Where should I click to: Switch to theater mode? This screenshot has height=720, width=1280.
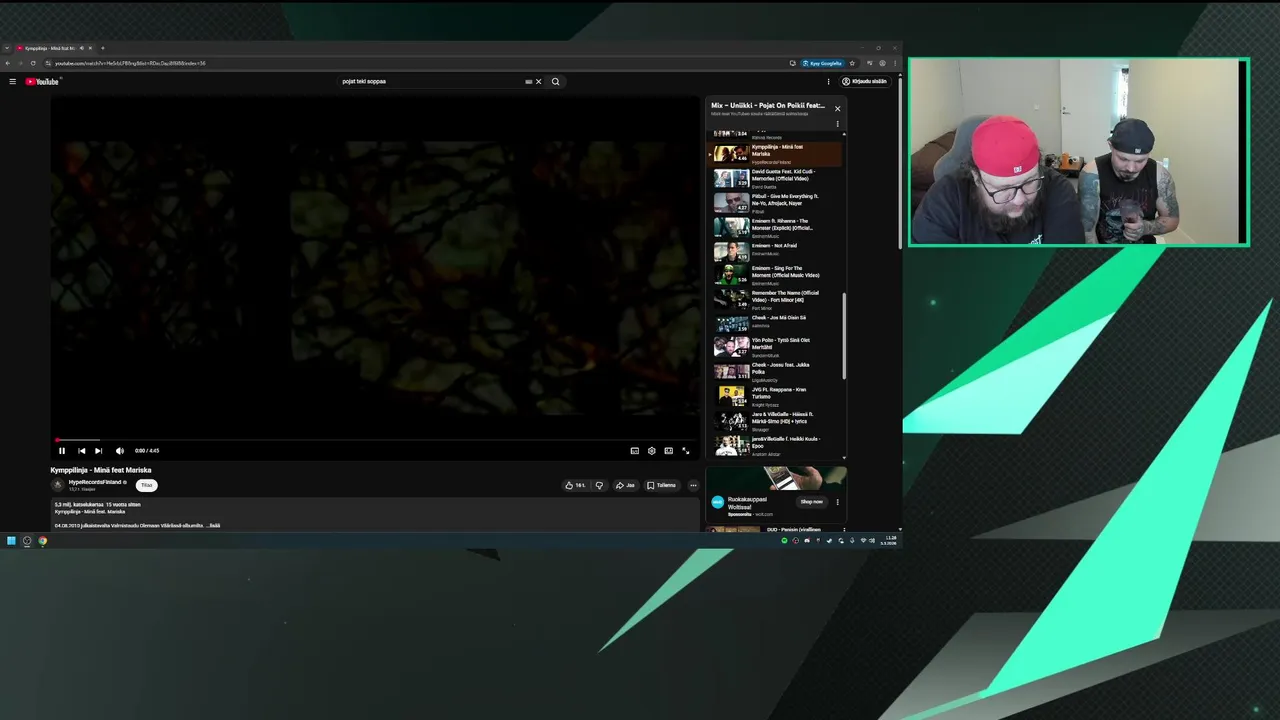(x=668, y=450)
